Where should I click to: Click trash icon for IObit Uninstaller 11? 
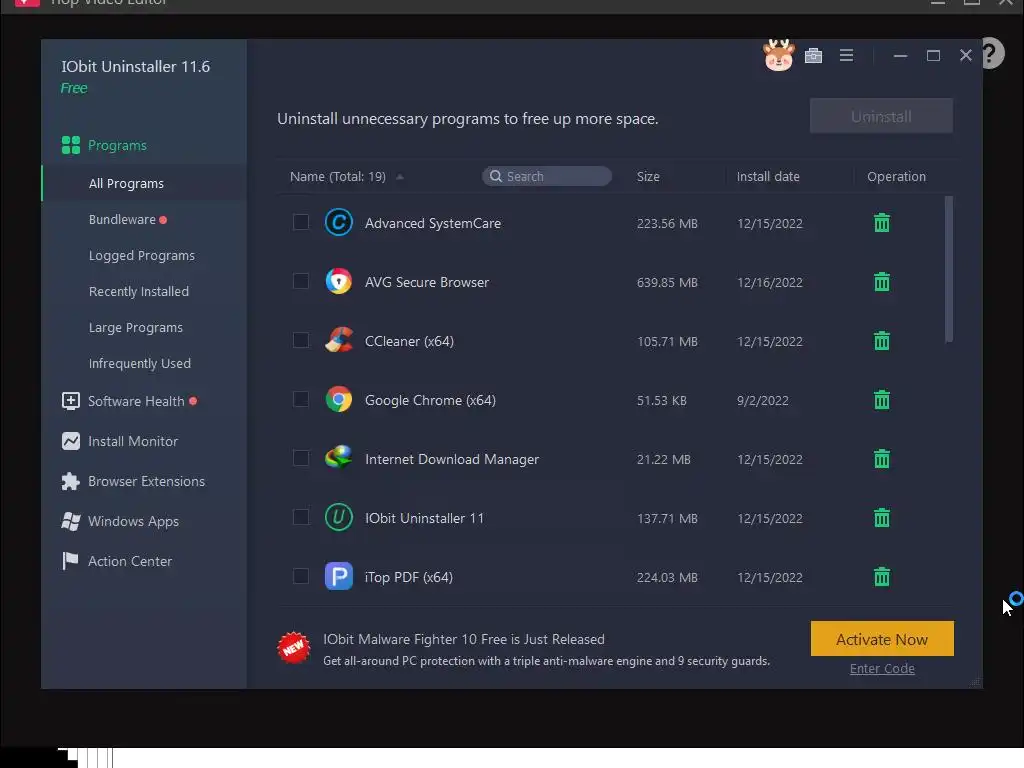tap(882, 518)
